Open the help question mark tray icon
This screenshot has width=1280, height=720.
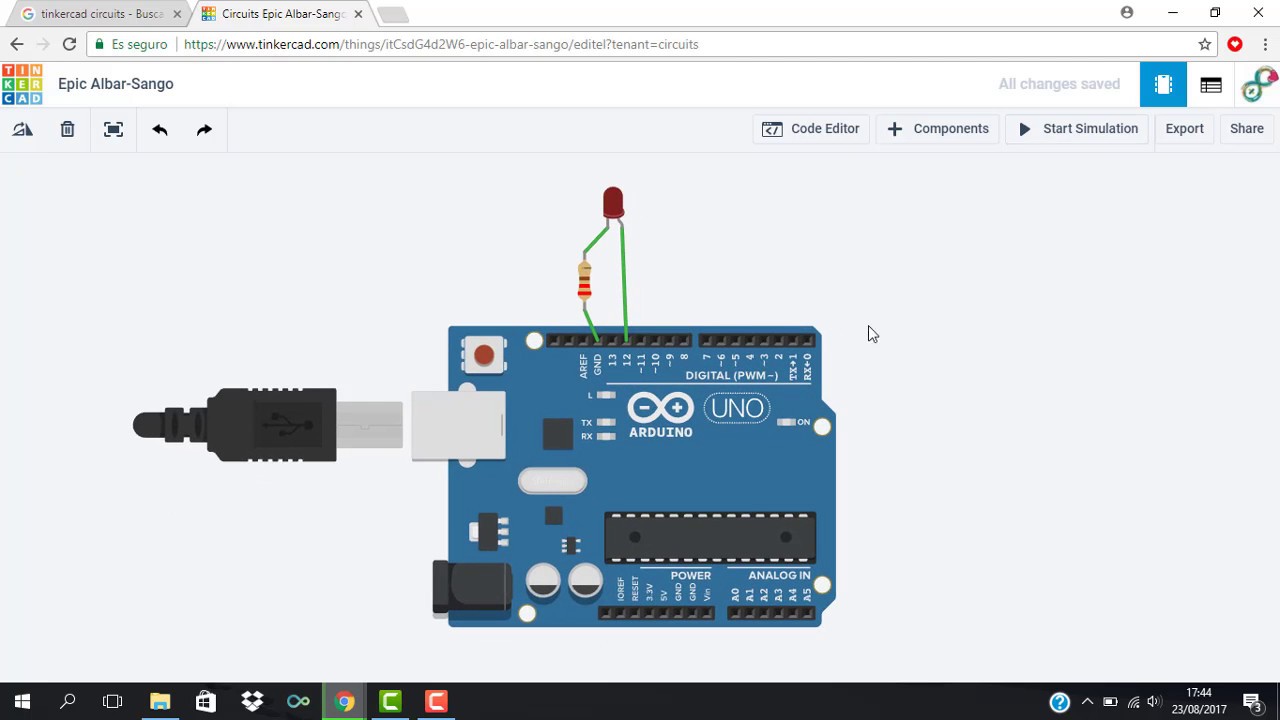(1060, 702)
